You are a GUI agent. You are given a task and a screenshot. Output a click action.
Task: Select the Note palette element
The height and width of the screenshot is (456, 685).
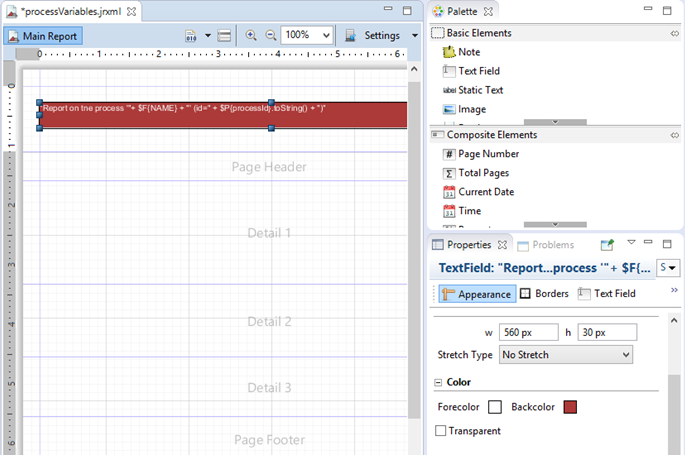468,52
